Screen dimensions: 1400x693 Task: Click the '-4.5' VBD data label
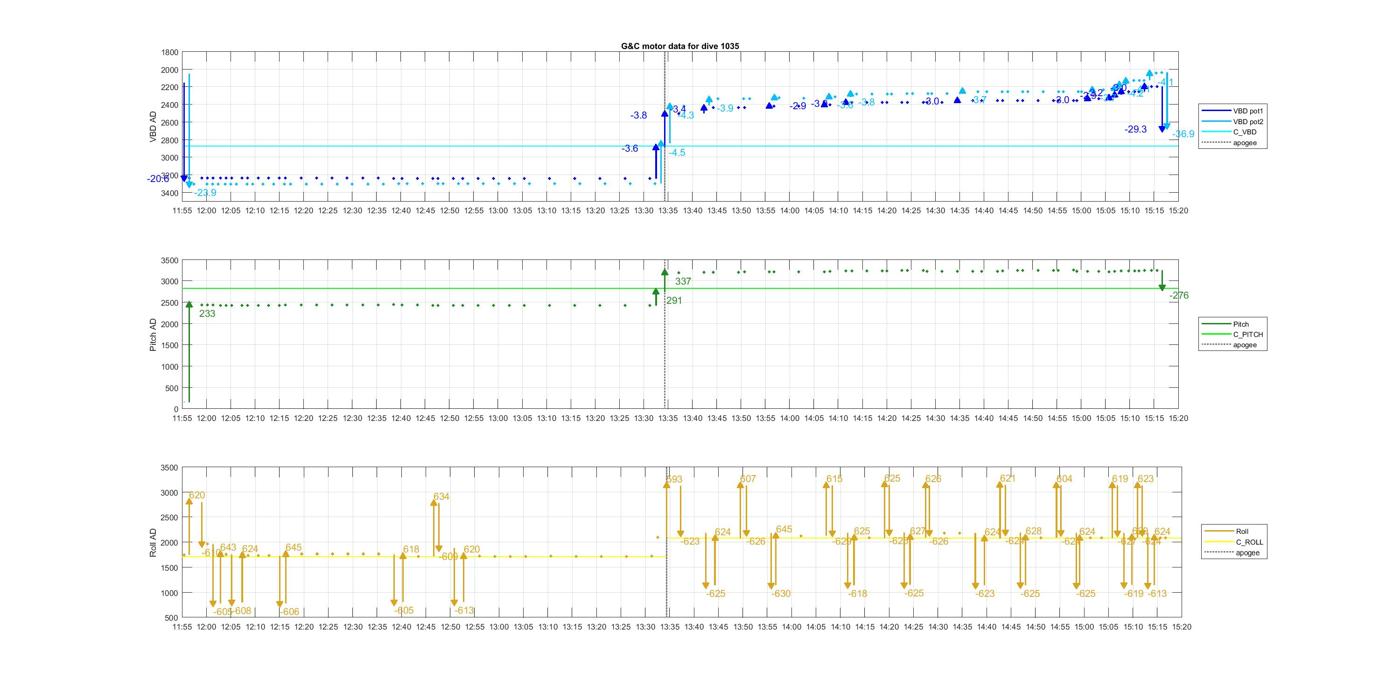click(677, 153)
